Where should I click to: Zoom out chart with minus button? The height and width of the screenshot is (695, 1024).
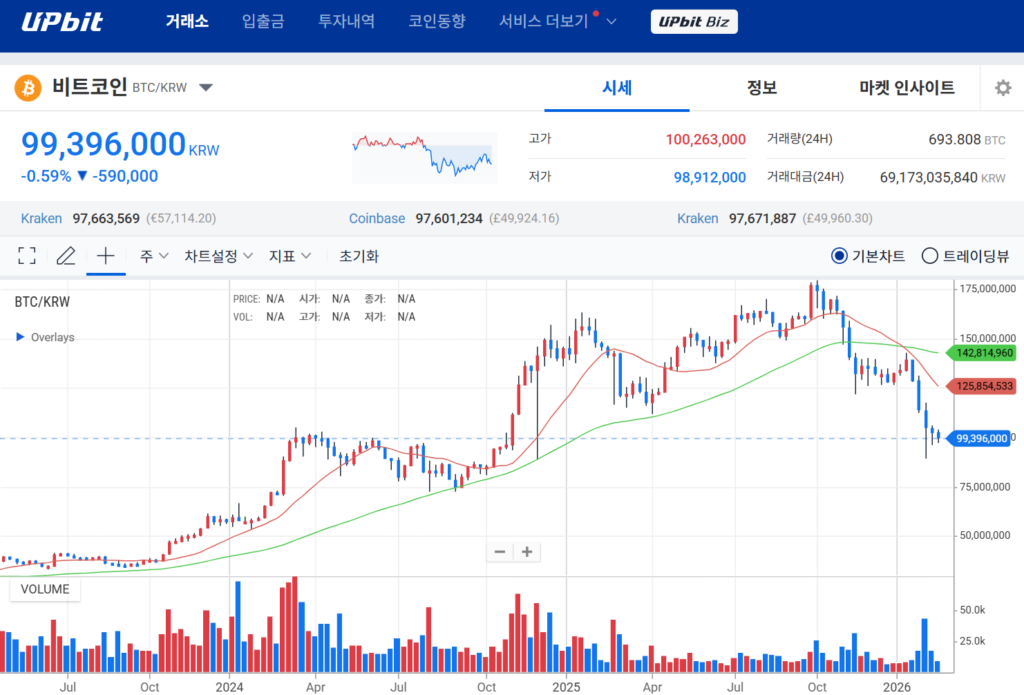coord(500,552)
